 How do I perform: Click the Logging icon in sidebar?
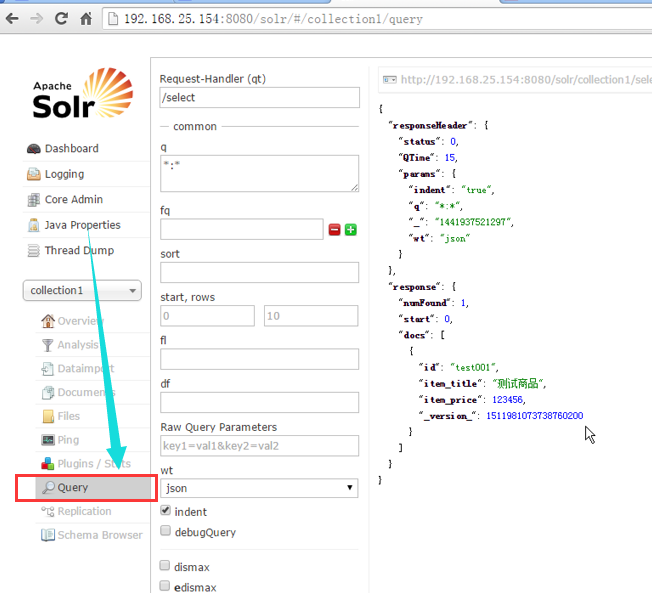(34, 174)
